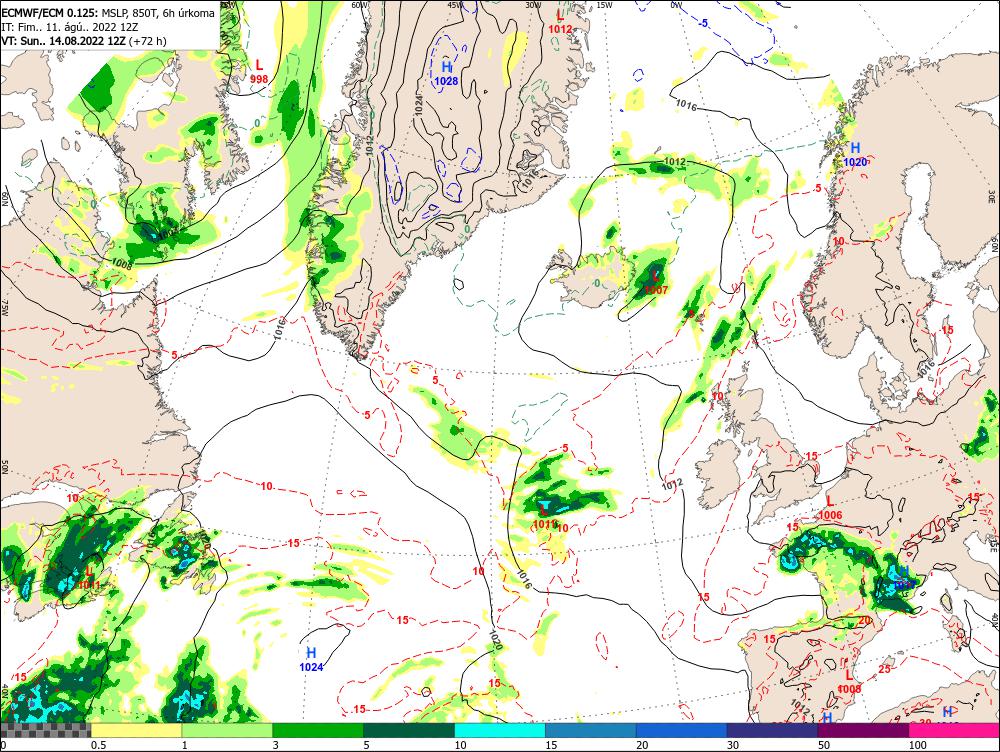Viewport: 1000px width, 752px height.
Task: Click the 'H 1028' high over Greenland
Action: coord(446,73)
